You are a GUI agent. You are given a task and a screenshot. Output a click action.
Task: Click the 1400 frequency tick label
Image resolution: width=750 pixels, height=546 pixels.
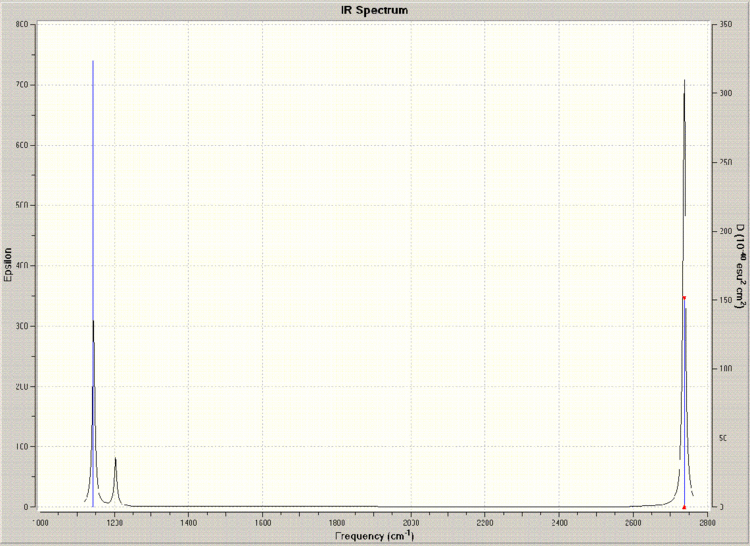point(188,523)
